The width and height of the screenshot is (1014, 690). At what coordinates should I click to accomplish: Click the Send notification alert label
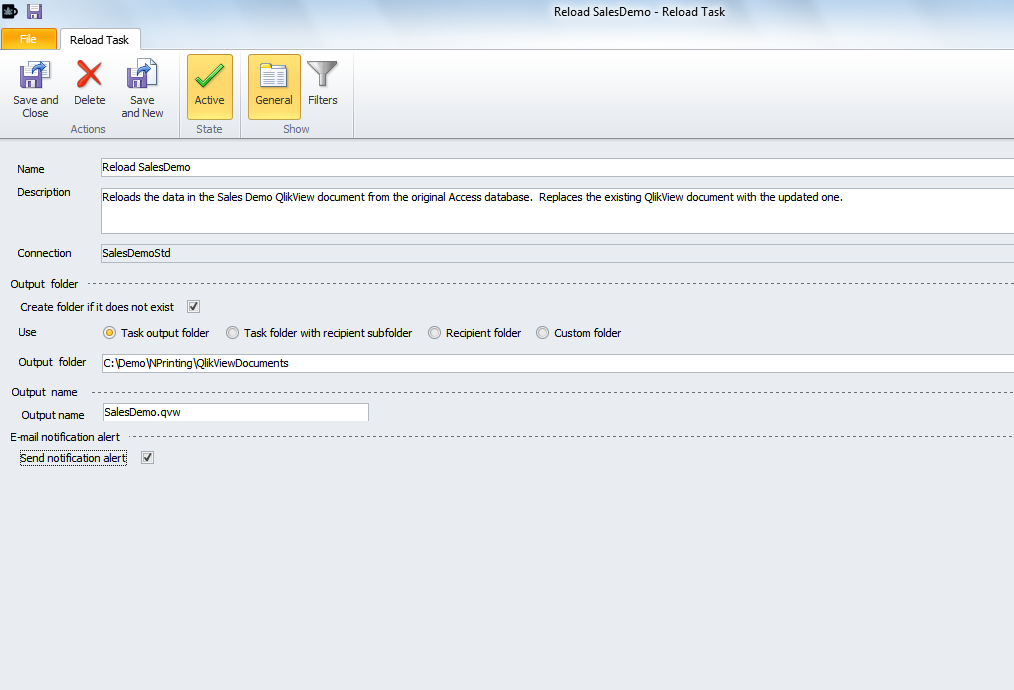73,458
